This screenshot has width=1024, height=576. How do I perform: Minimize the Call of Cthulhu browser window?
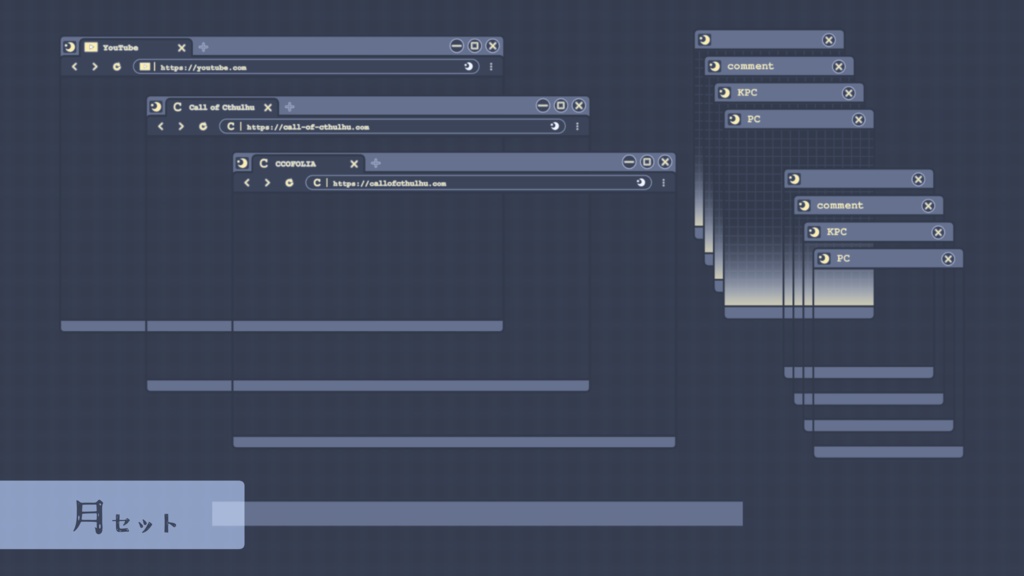[x=543, y=105]
